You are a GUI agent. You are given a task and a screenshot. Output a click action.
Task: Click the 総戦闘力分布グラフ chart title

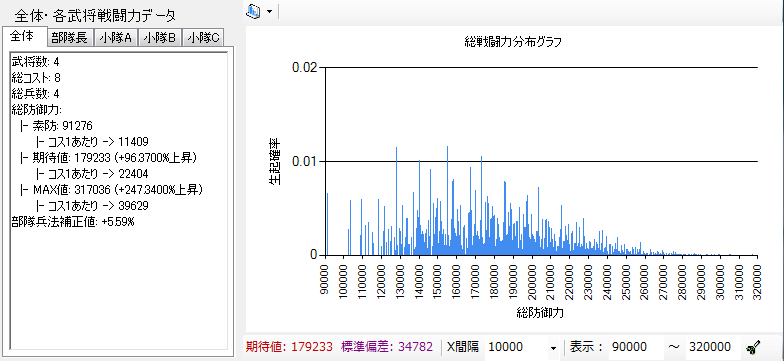(x=512, y=42)
